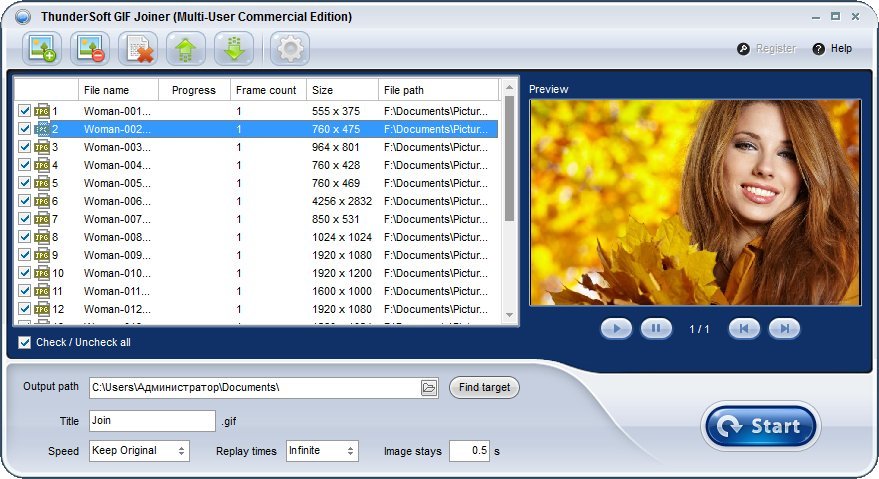Click the JPG file icon of row 12
The image size is (879, 479).
point(42,308)
